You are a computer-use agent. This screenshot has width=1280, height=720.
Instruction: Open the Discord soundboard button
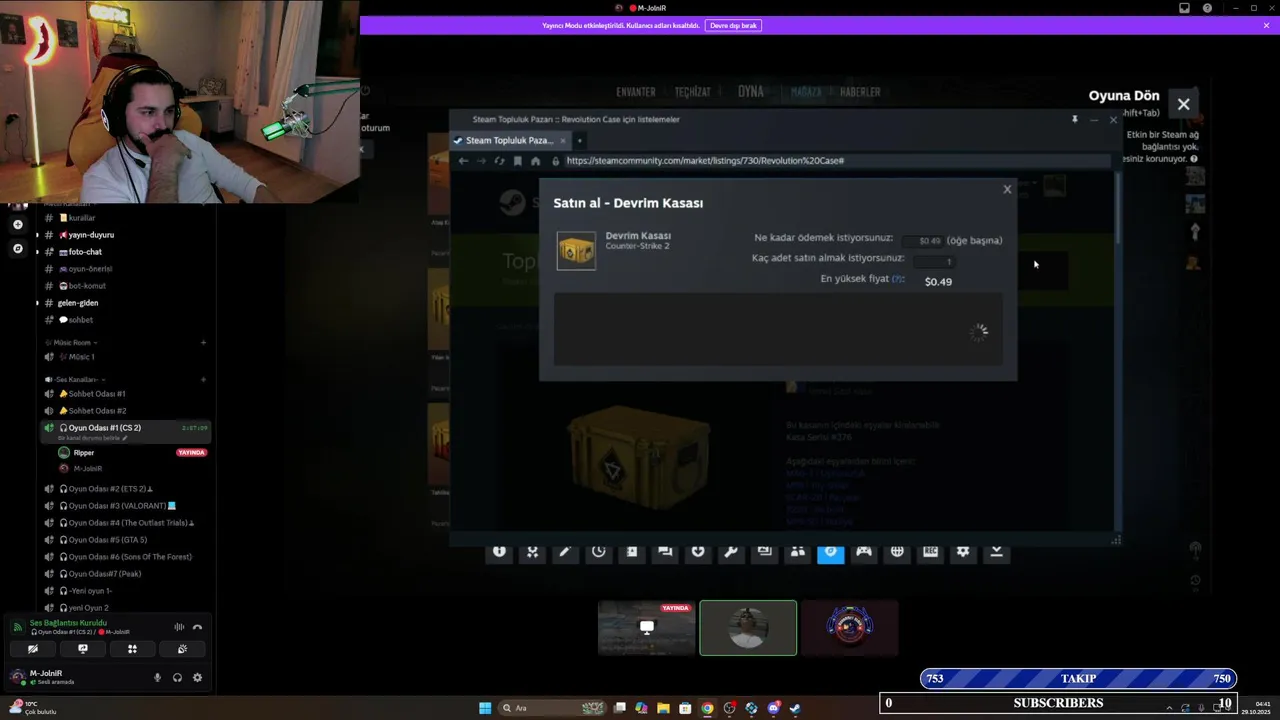coord(182,649)
